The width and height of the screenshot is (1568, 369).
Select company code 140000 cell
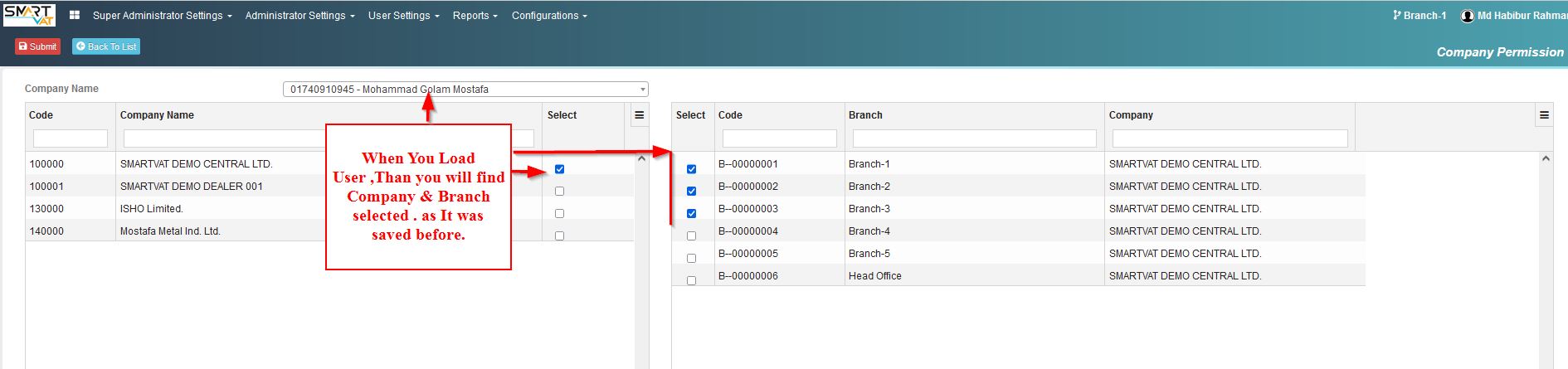(46, 231)
